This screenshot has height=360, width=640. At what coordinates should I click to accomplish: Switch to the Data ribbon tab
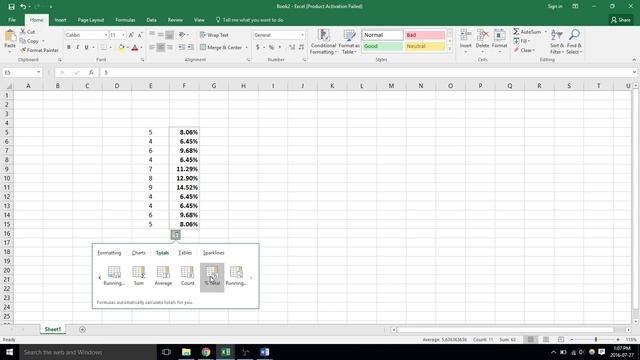(x=151, y=20)
